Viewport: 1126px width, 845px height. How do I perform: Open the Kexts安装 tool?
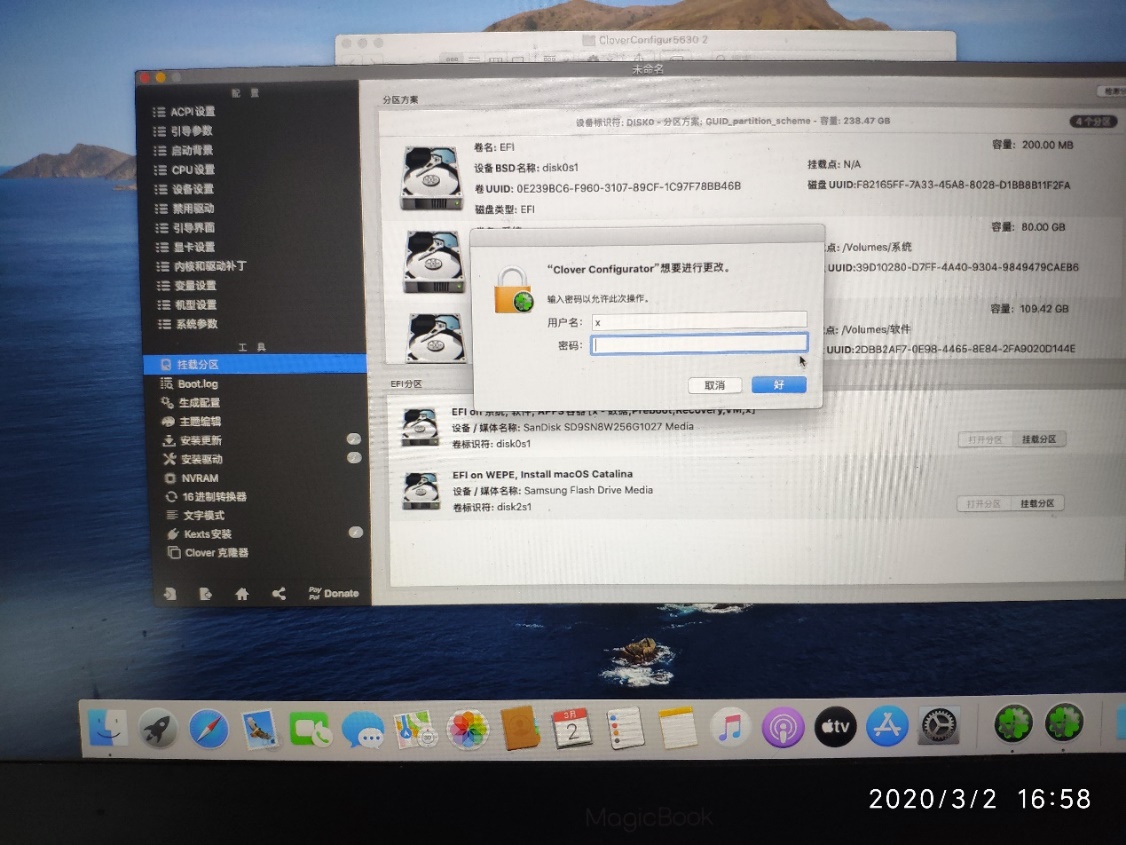tap(199, 534)
